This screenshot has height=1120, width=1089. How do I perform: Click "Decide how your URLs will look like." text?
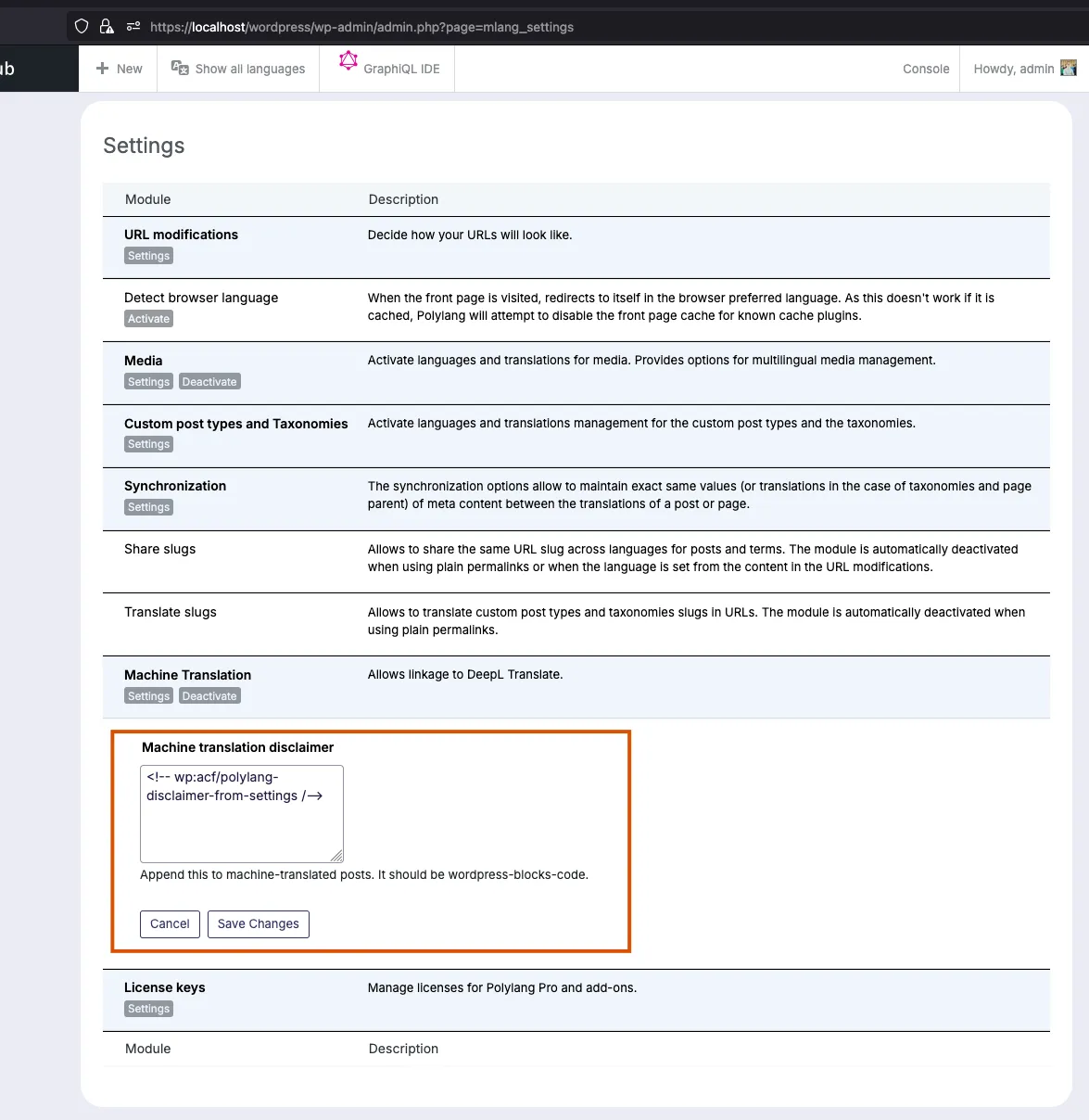coord(470,235)
